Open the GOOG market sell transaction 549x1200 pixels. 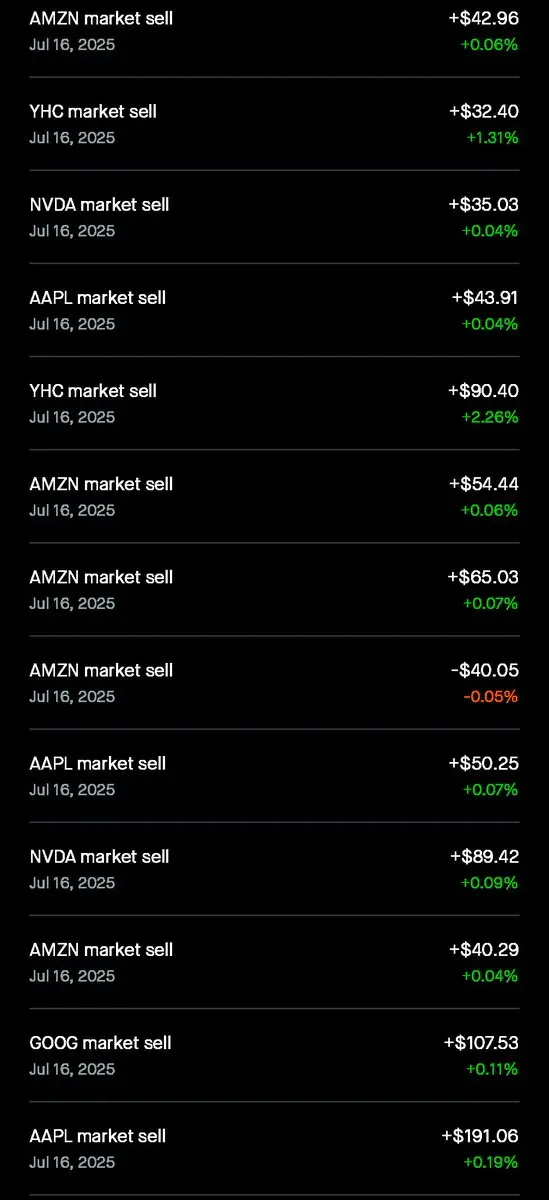point(274,1055)
